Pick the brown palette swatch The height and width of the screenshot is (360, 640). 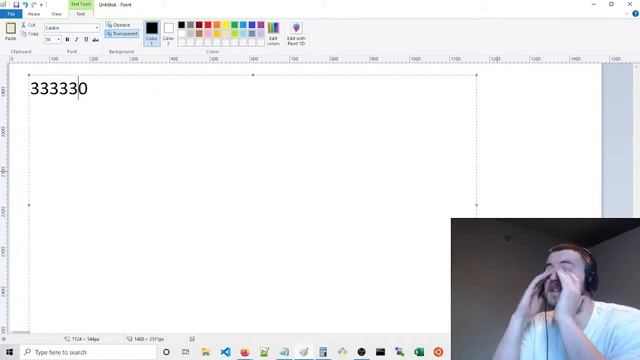pos(199,33)
